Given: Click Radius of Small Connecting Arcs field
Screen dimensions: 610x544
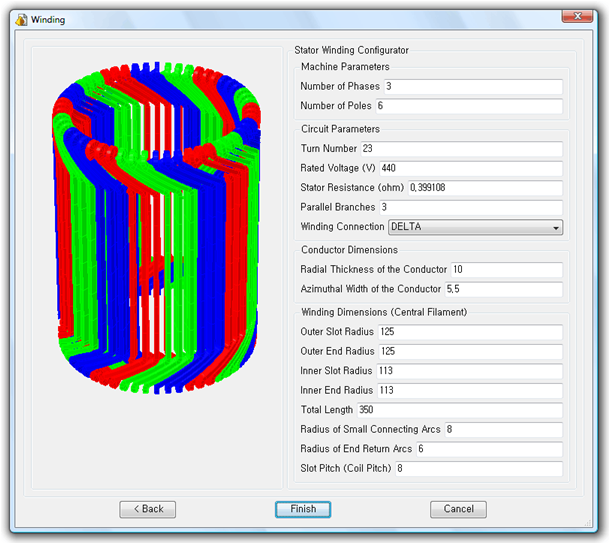Looking at the screenshot, I should click(503, 430).
